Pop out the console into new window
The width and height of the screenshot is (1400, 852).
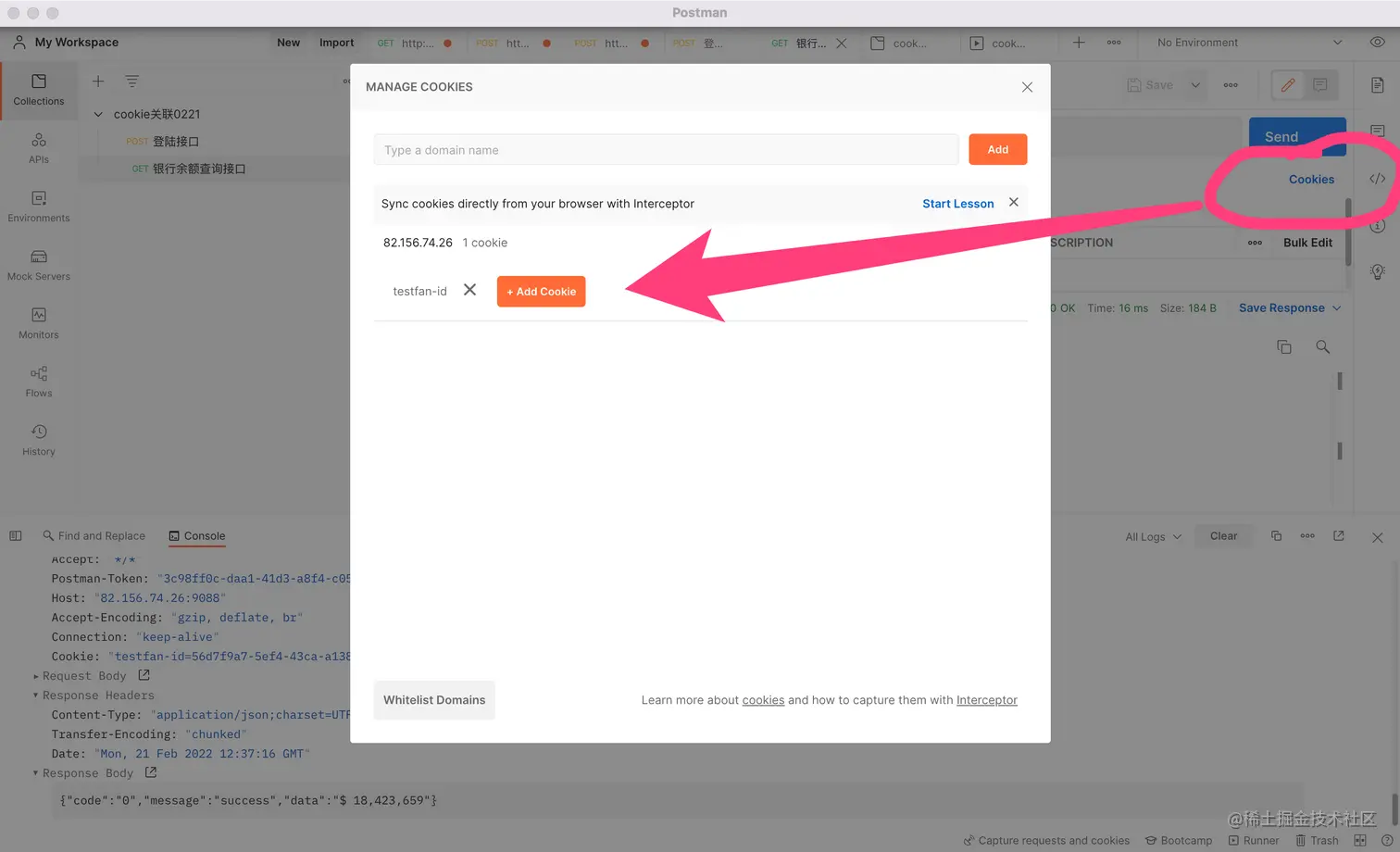[x=1339, y=535]
